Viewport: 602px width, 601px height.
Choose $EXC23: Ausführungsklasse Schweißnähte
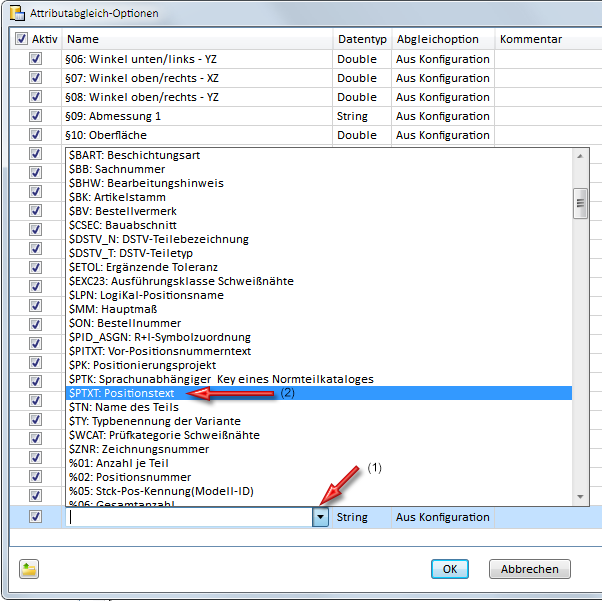[319, 281]
